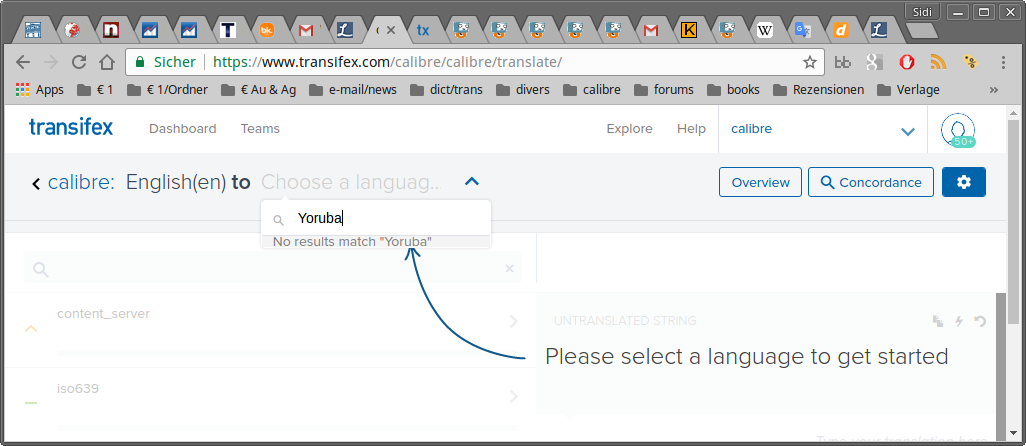Click the copy source icon beside Untranslated String
The width and height of the screenshot is (1026, 446).
(x=938, y=321)
